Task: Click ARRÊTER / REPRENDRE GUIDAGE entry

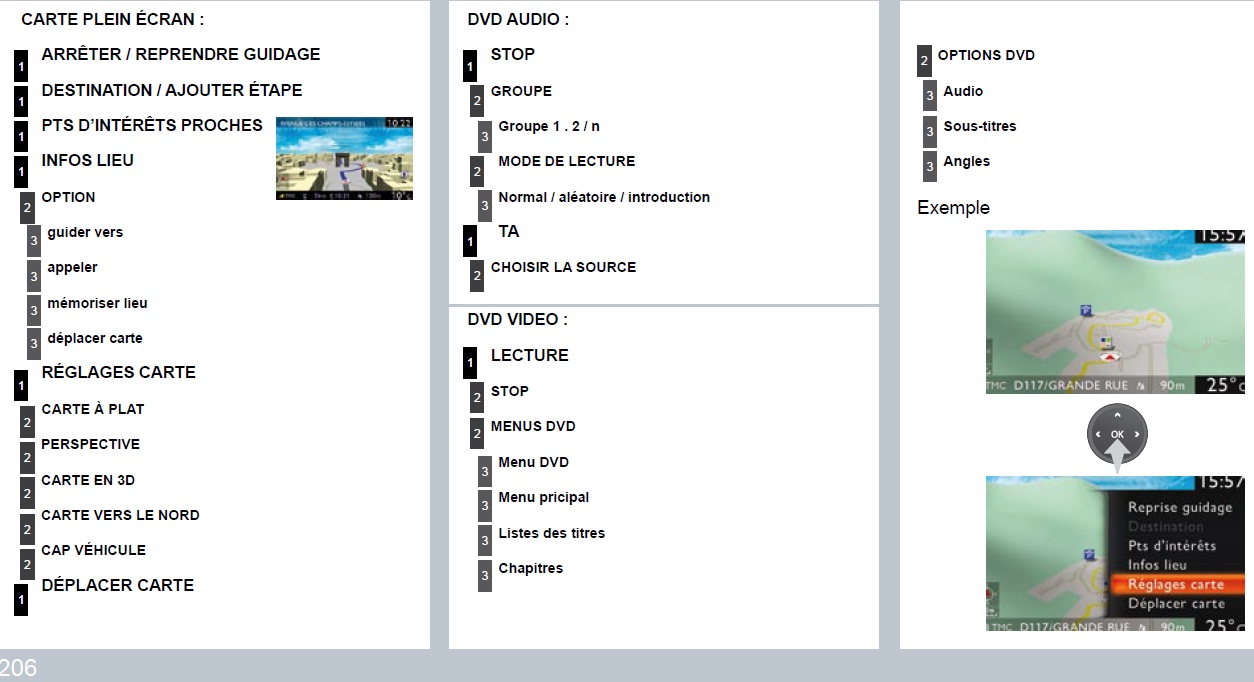Action: point(180,55)
